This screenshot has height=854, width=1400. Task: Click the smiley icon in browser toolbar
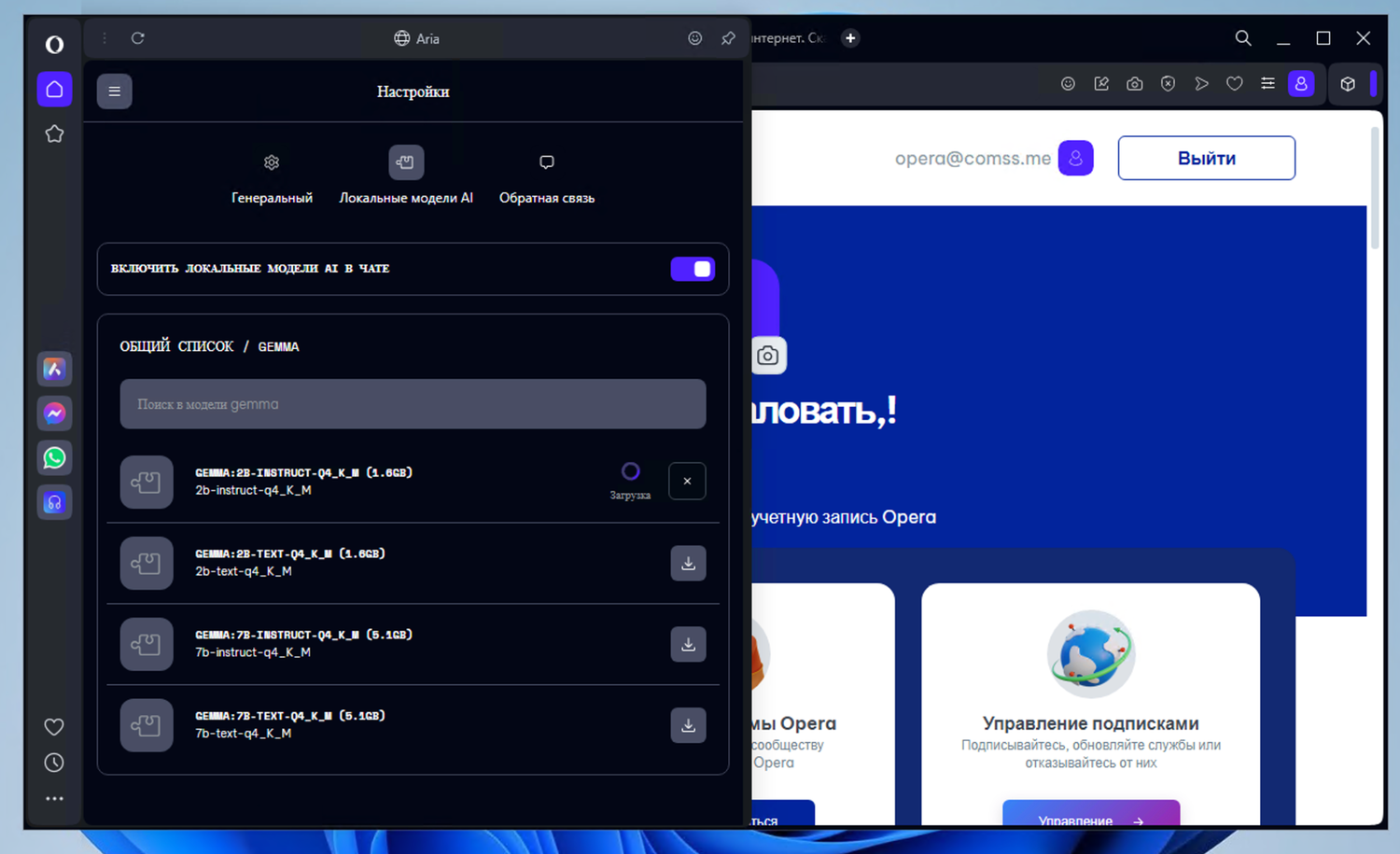[x=1069, y=84]
